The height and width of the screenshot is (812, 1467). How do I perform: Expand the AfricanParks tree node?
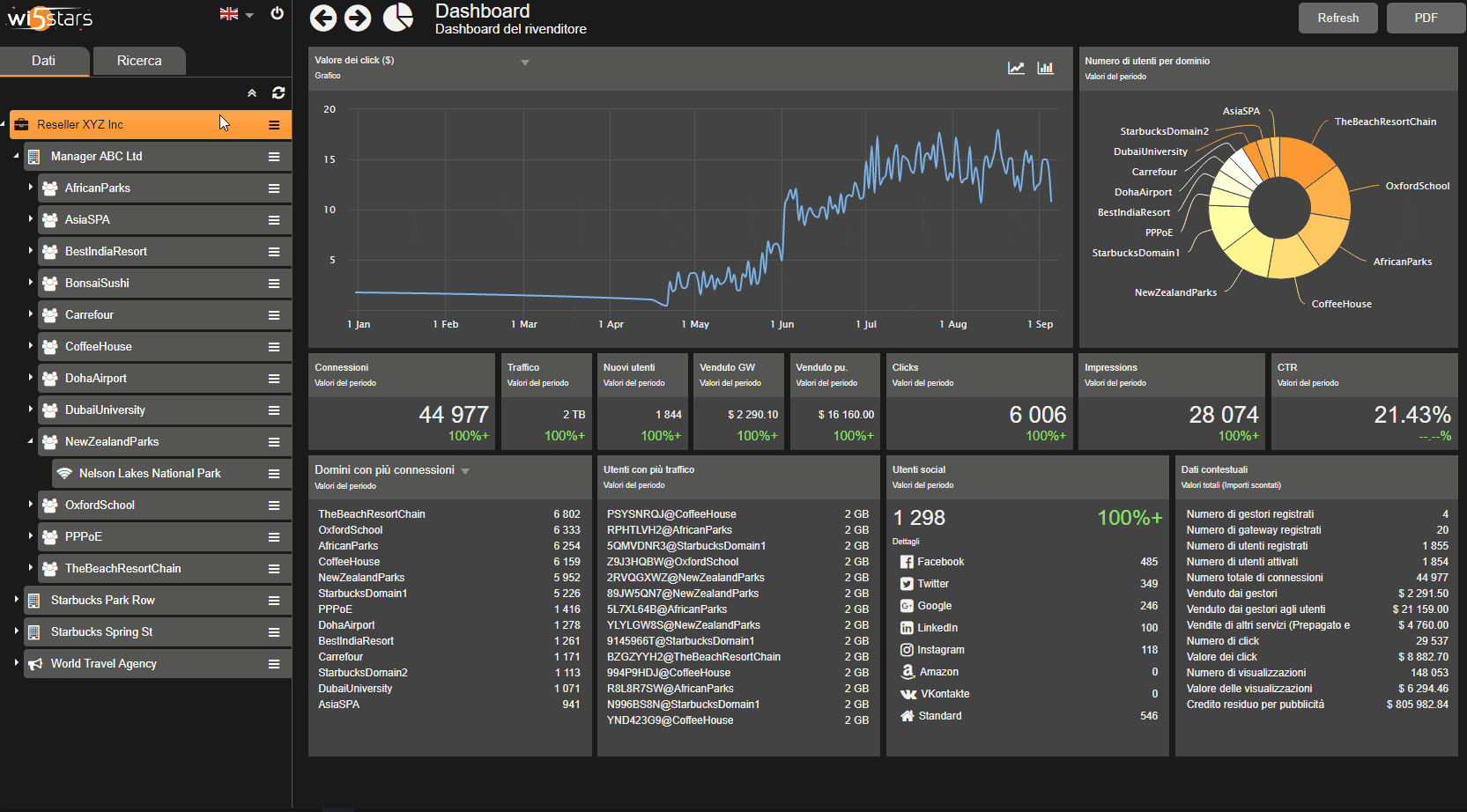(30, 187)
